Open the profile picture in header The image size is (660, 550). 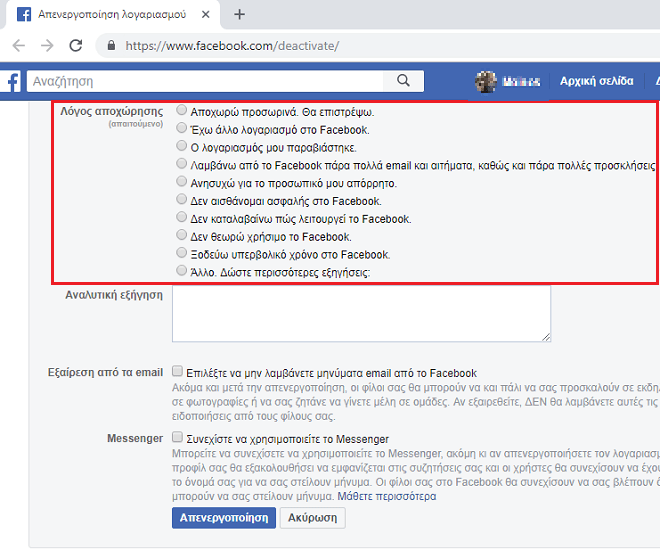[x=486, y=81]
